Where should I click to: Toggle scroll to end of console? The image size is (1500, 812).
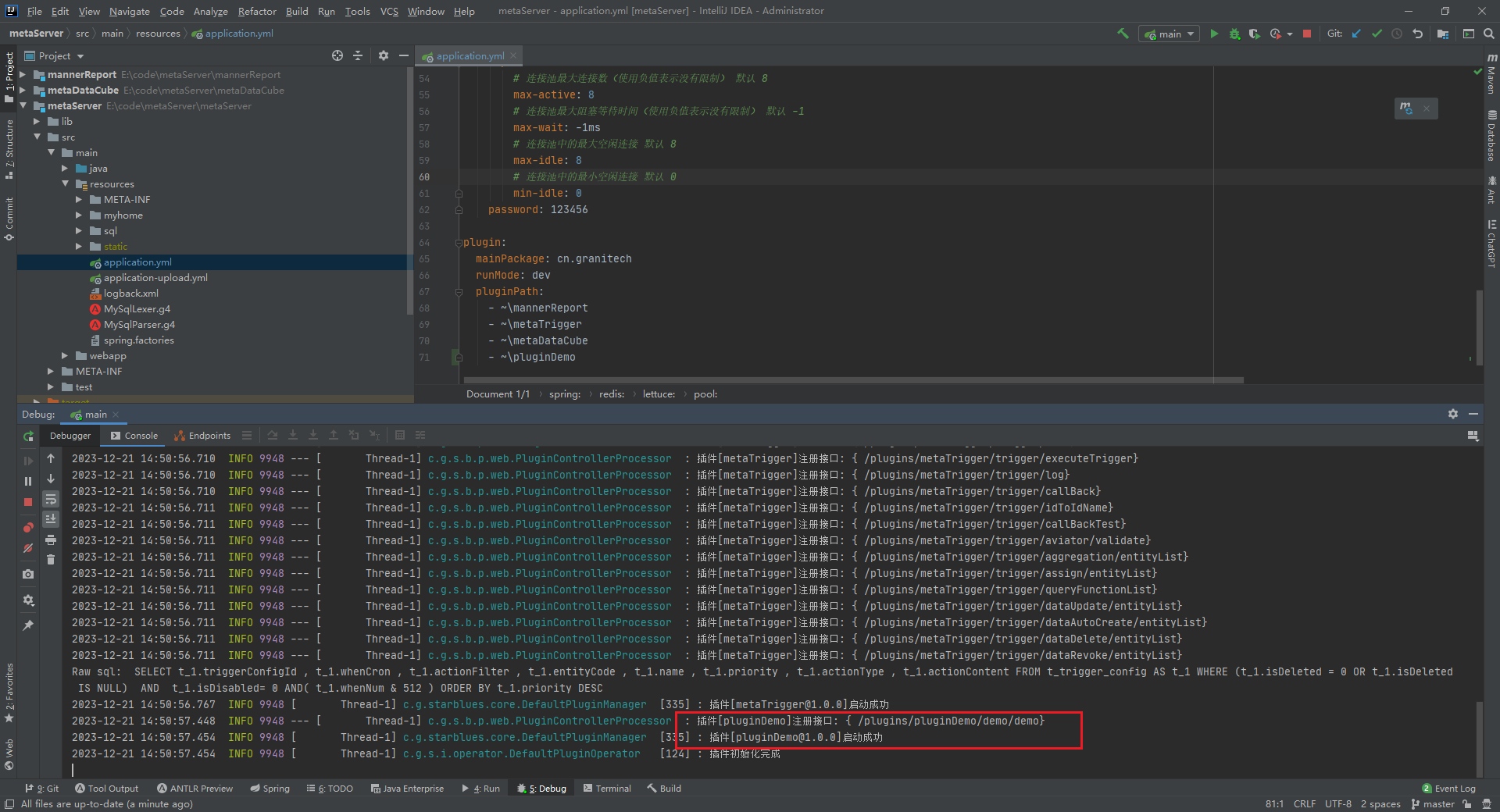point(51,519)
